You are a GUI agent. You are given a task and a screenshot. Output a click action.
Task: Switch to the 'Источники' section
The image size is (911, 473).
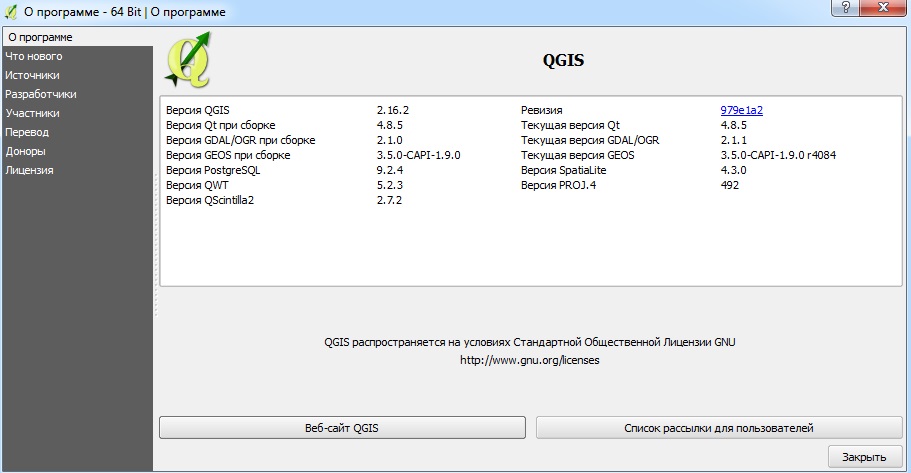click(77, 76)
